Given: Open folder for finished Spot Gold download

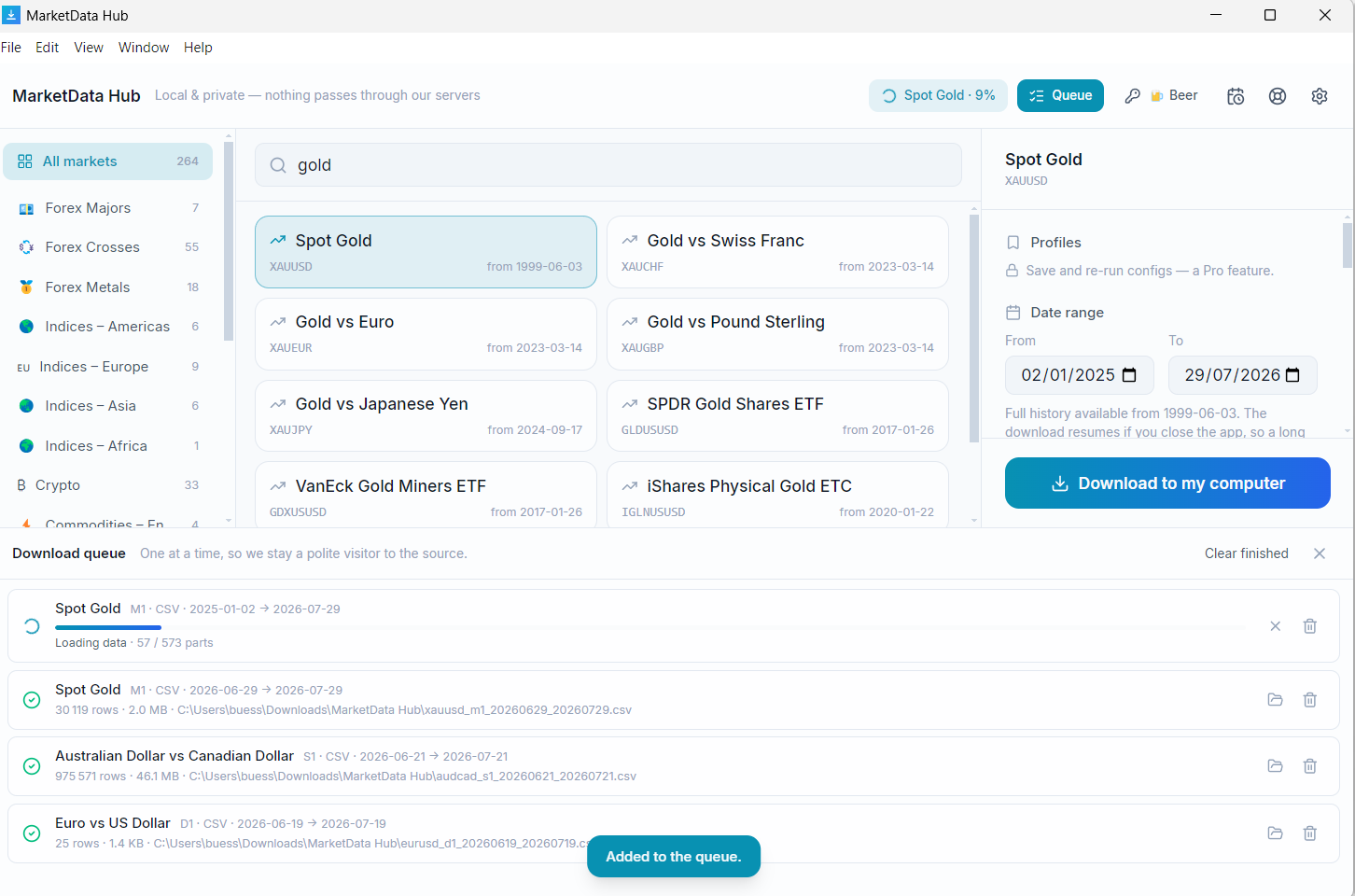Looking at the screenshot, I should (x=1275, y=700).
